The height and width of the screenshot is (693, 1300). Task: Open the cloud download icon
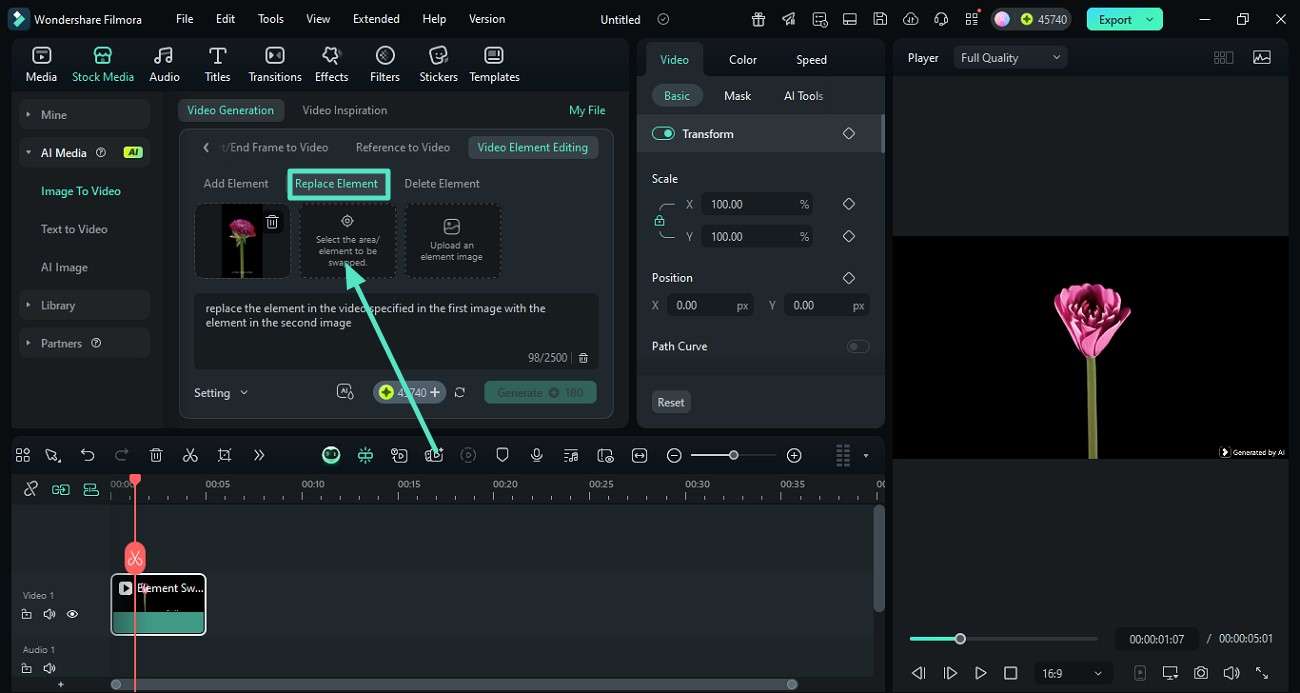(x=910, y=19)
